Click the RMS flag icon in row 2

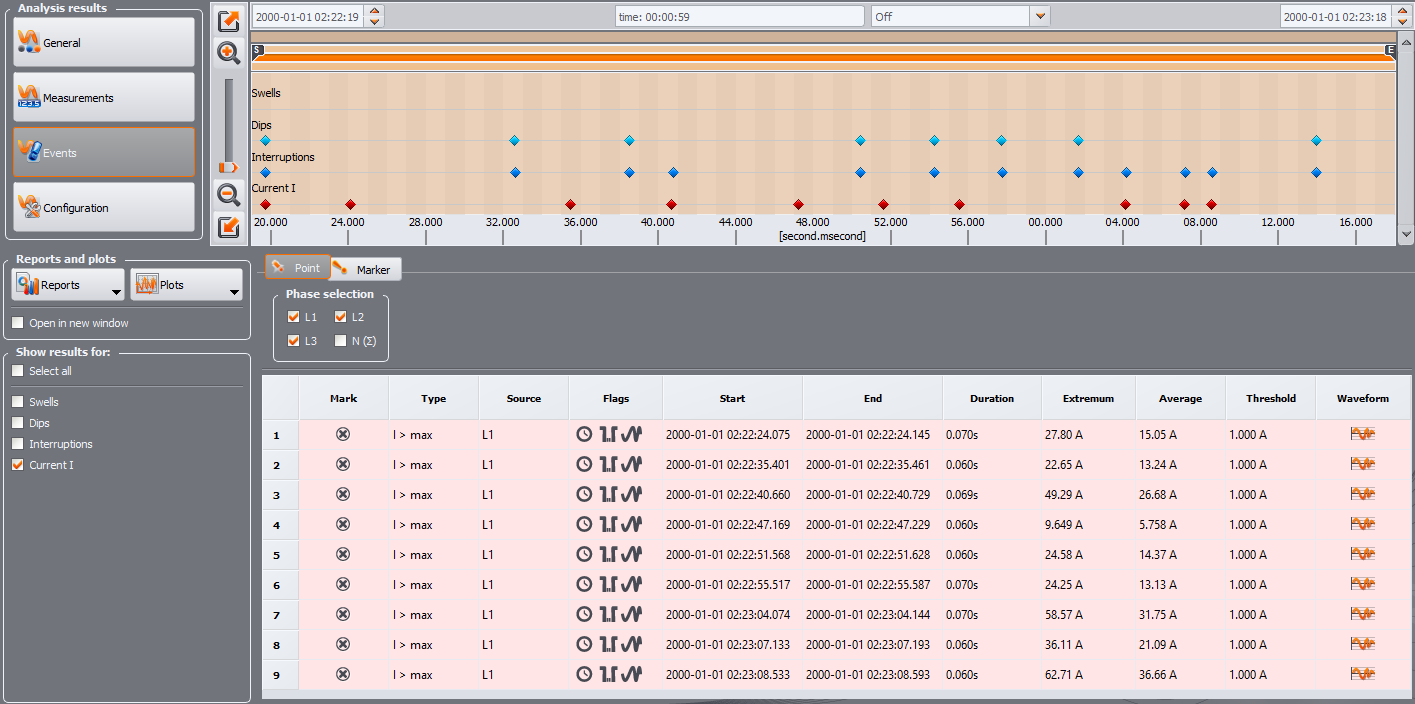608,464
